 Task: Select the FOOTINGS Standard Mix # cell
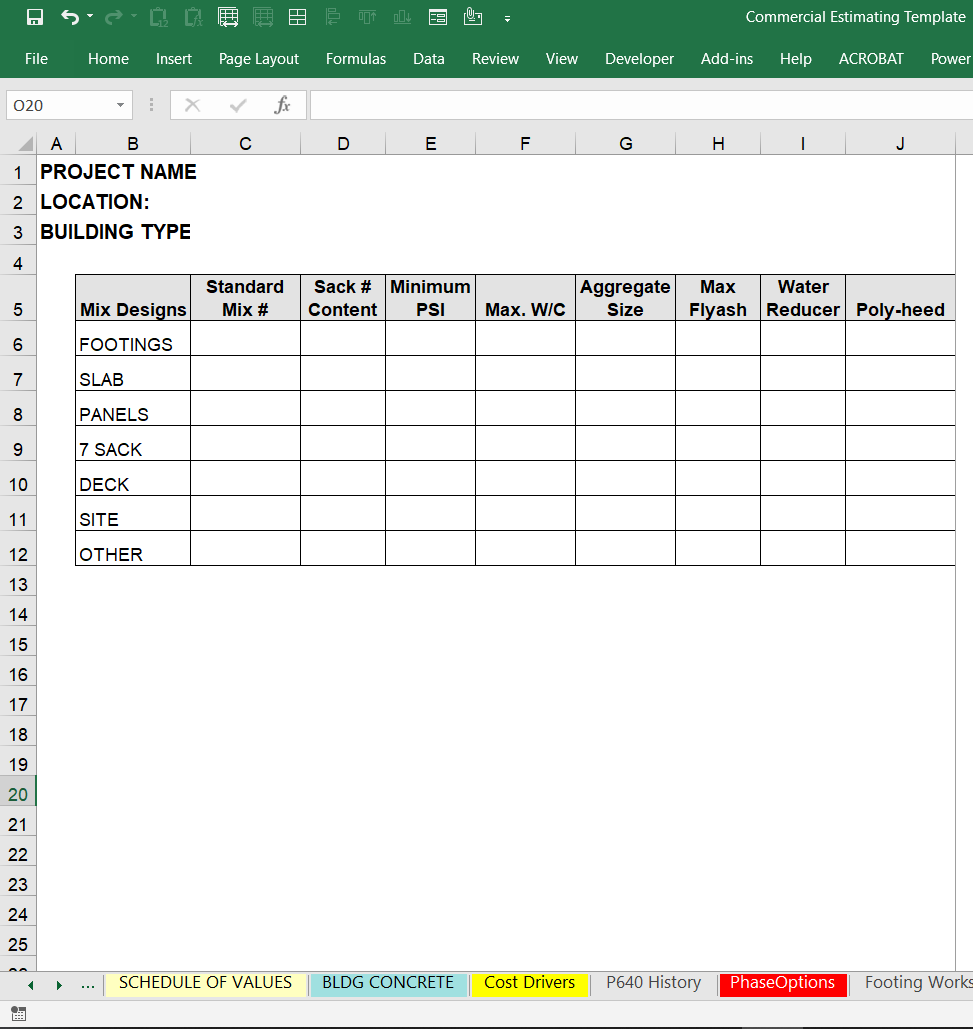point(245,339)
